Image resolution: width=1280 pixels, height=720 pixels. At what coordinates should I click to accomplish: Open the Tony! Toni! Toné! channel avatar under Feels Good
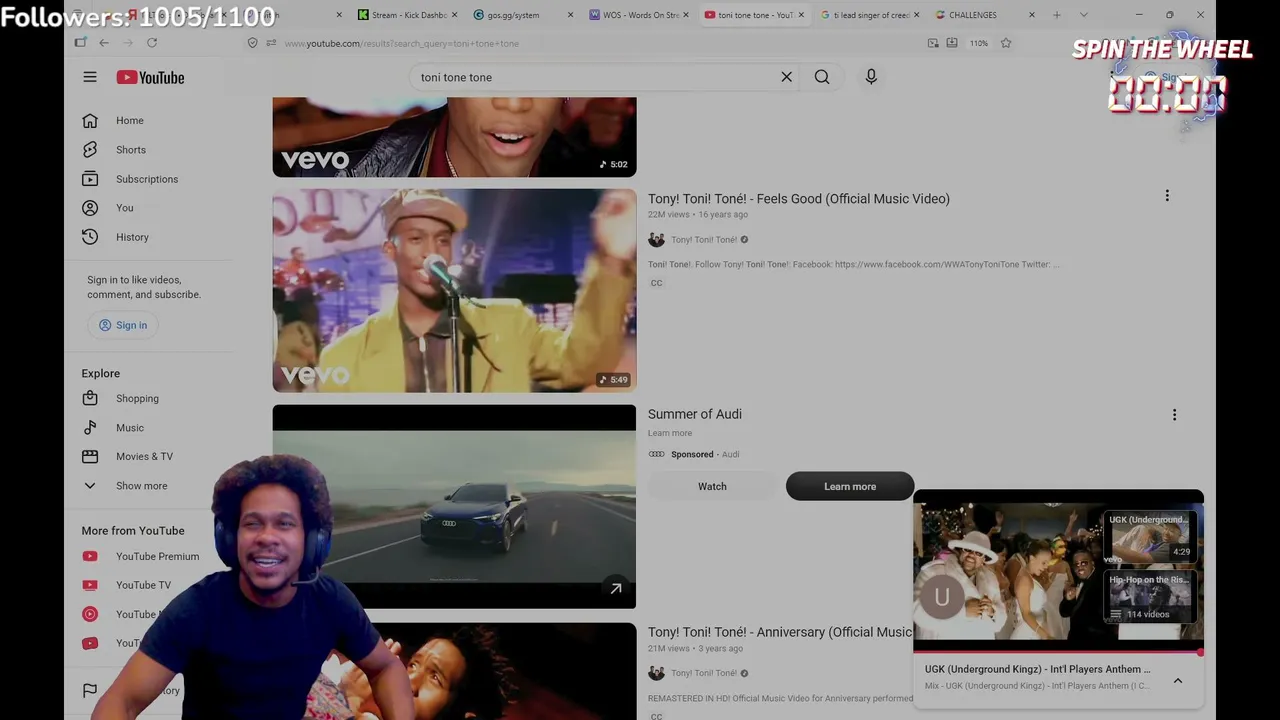click(x=656, y=239)
